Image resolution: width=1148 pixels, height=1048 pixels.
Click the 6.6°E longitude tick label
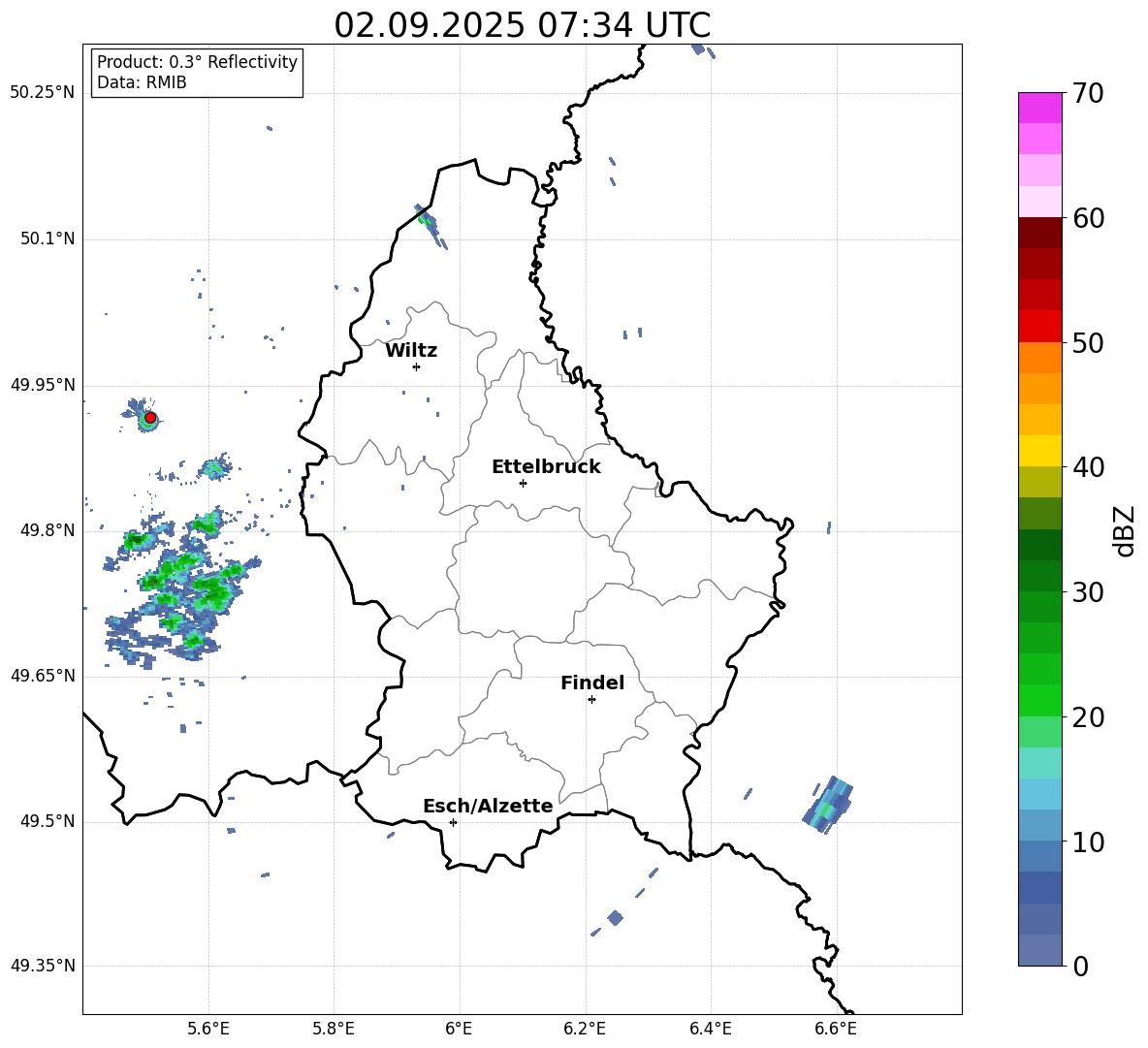[836, 1030]
